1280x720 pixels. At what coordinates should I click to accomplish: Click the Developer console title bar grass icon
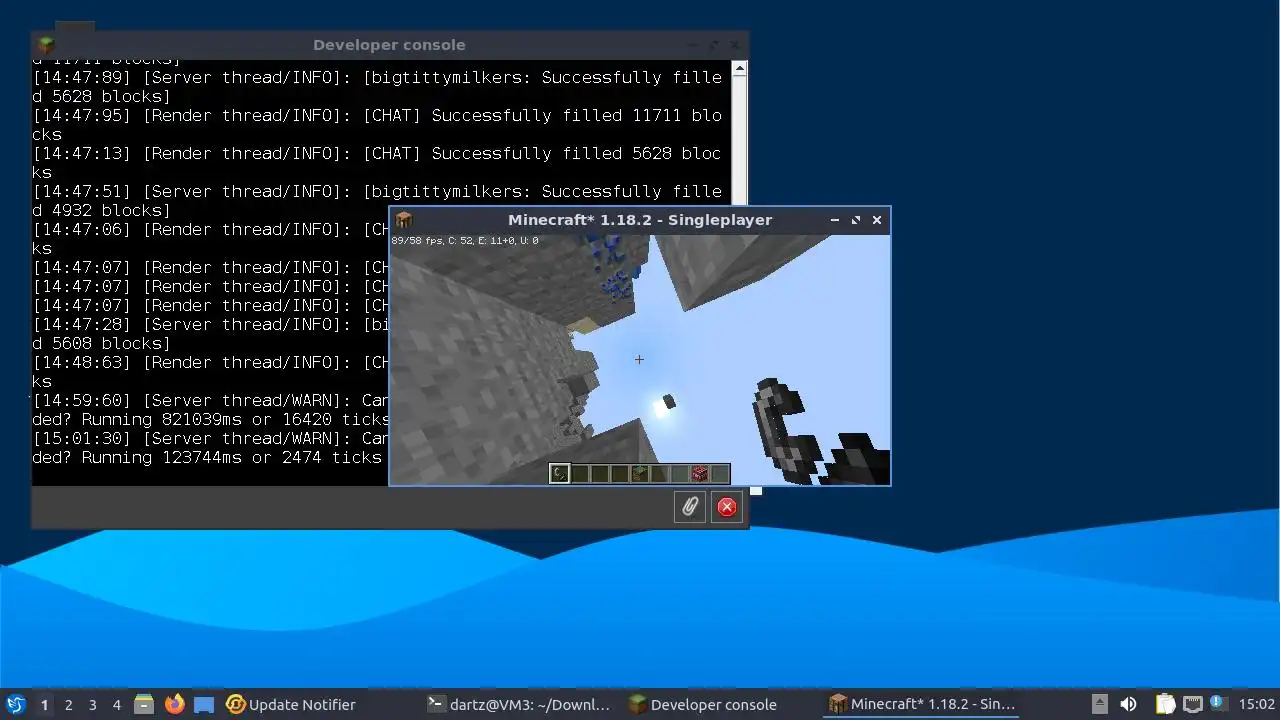45,45
